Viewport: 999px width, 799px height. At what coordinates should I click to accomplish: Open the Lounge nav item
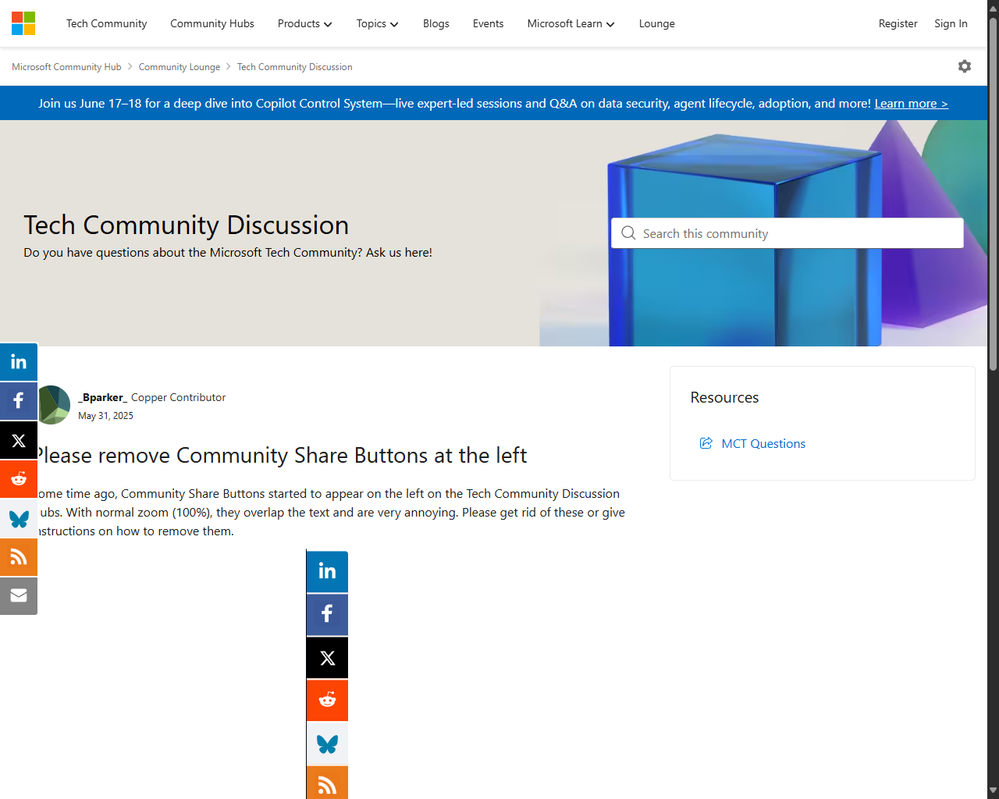point(657,24)
